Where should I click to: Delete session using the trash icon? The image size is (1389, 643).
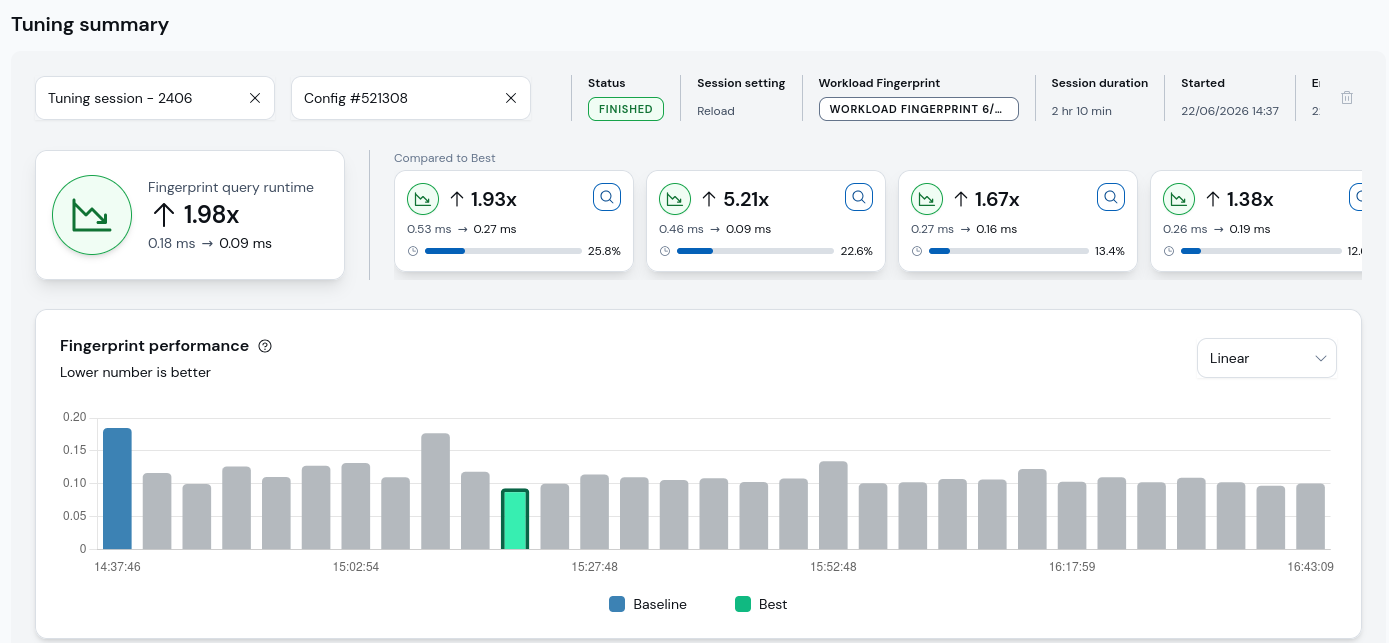click(1347, 98)
